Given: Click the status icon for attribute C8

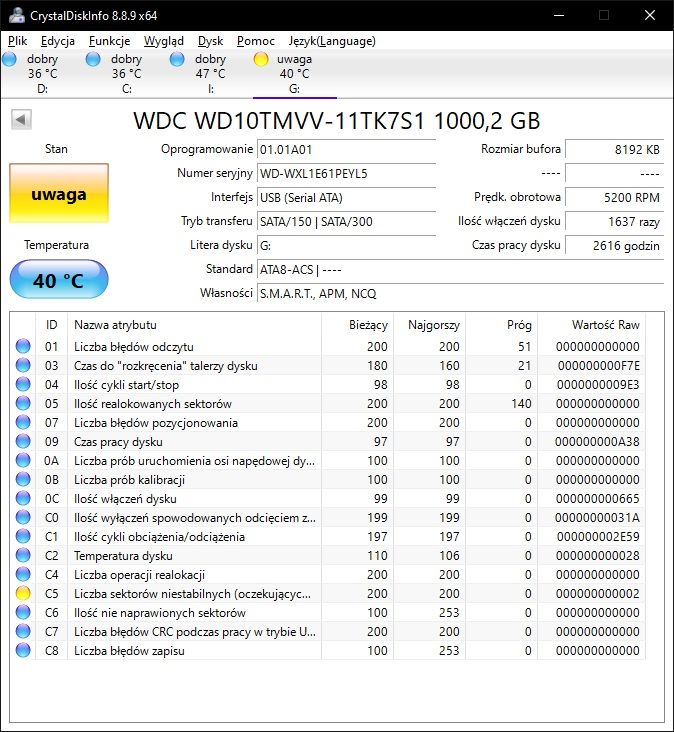Looking at the screenshot, I should [x=23, y=650].
